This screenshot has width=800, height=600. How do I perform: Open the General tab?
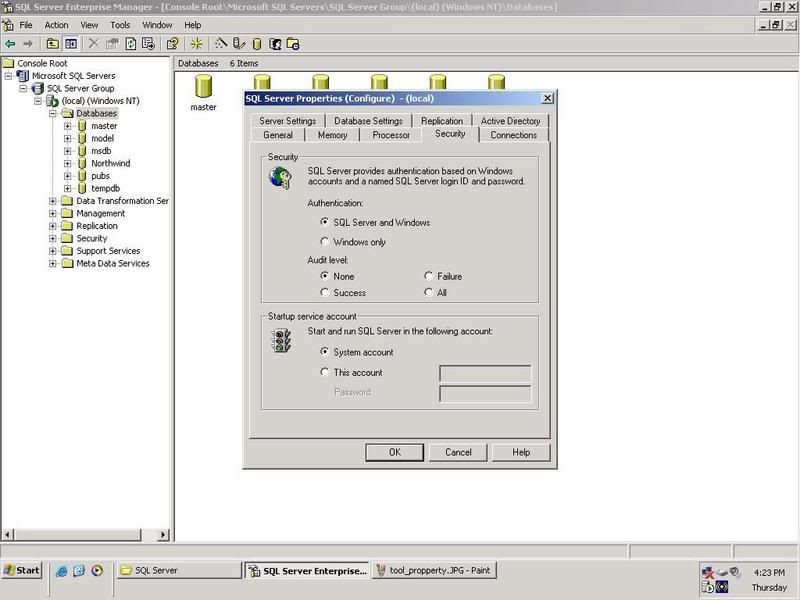coord(278,135)
